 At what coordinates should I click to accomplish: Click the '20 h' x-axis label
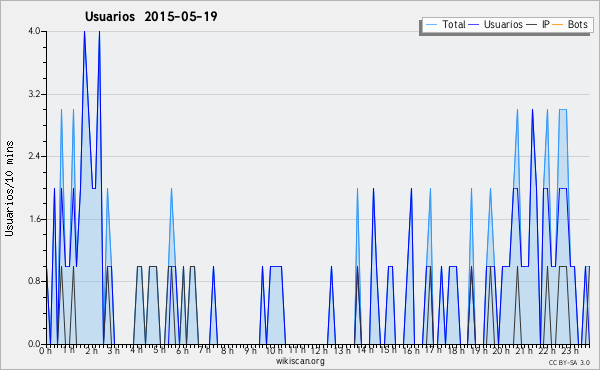[x=501, y=351]
